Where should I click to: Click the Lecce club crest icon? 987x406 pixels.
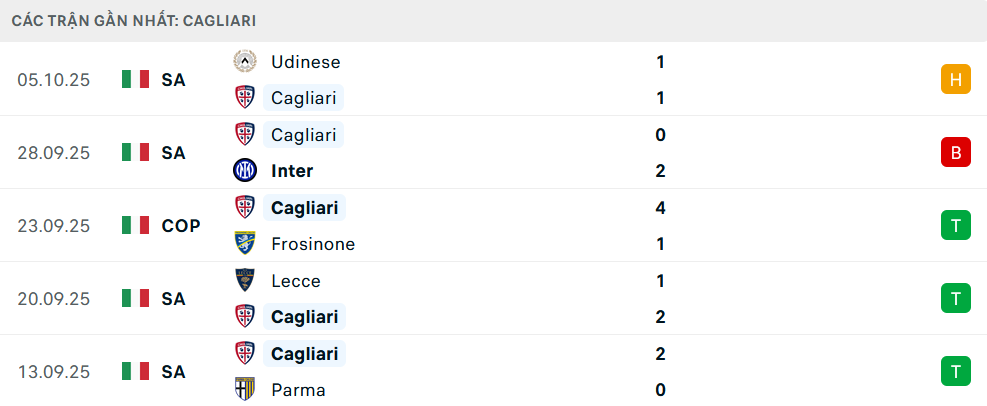coord(244,281)
